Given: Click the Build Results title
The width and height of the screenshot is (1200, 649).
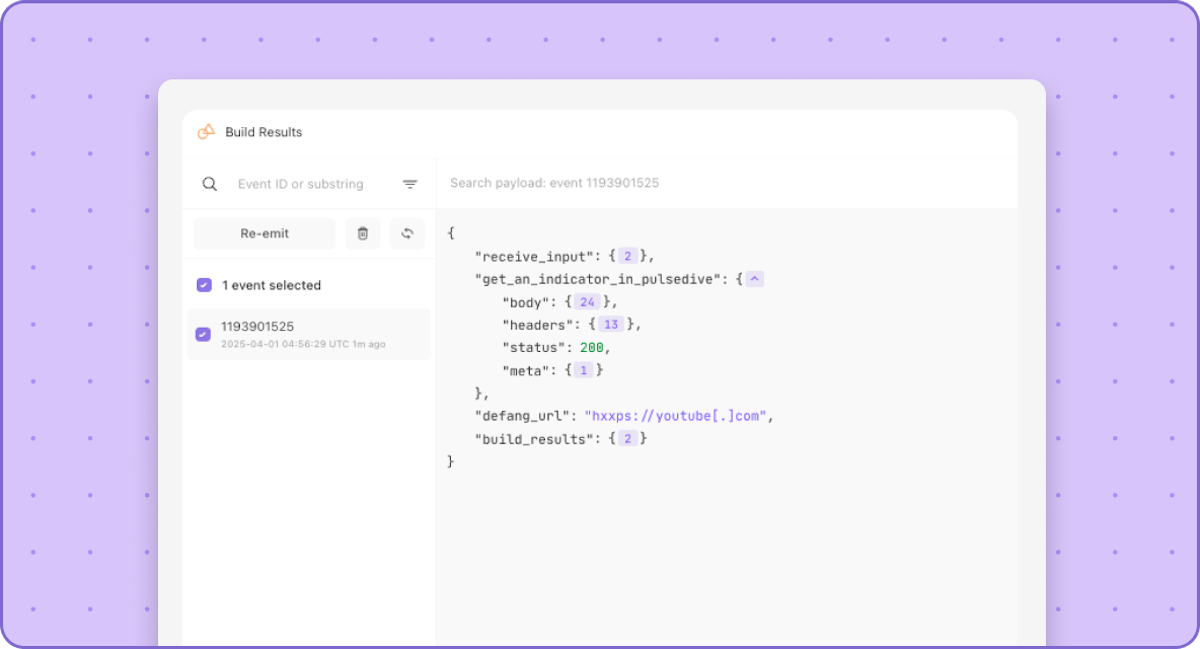Looking at the screenshot, I should tap(263, 132).
